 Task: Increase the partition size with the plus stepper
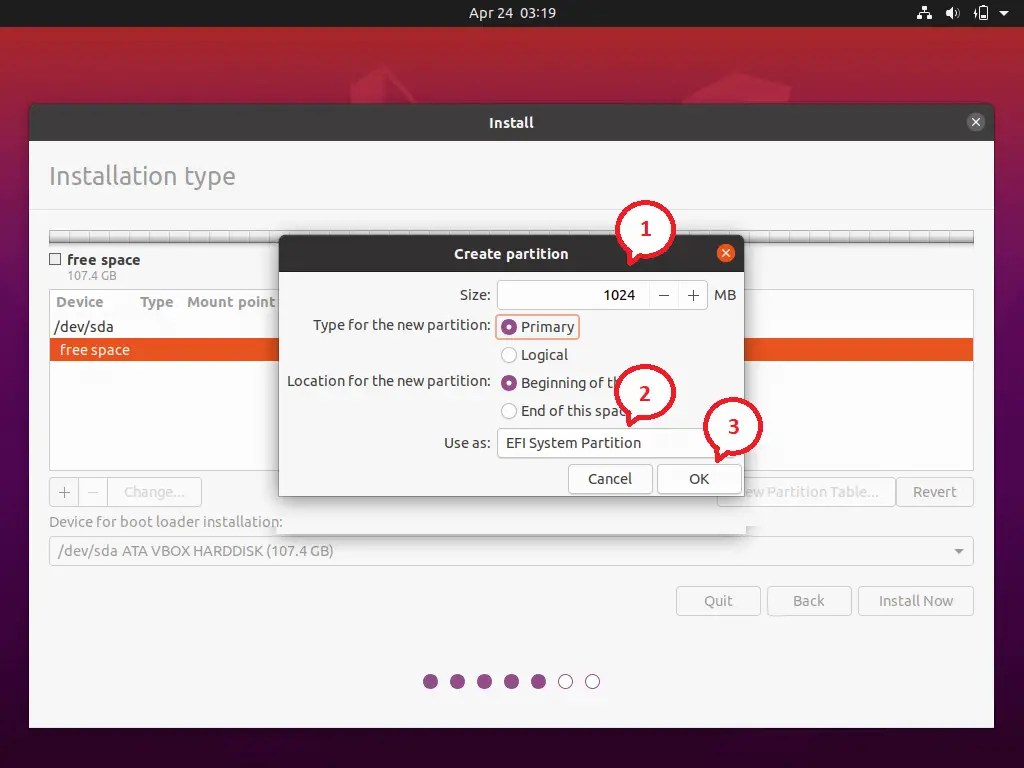(x=692, y=295)
